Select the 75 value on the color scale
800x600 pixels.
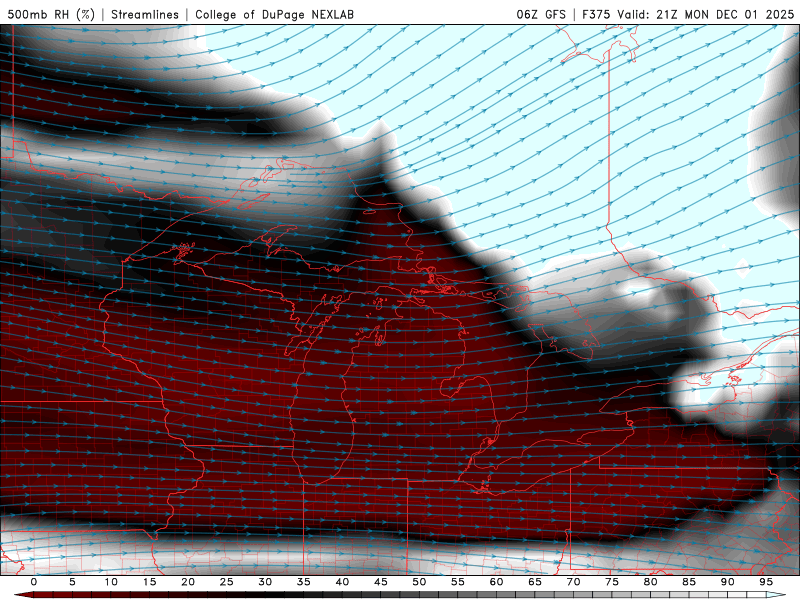click(612, 582)
